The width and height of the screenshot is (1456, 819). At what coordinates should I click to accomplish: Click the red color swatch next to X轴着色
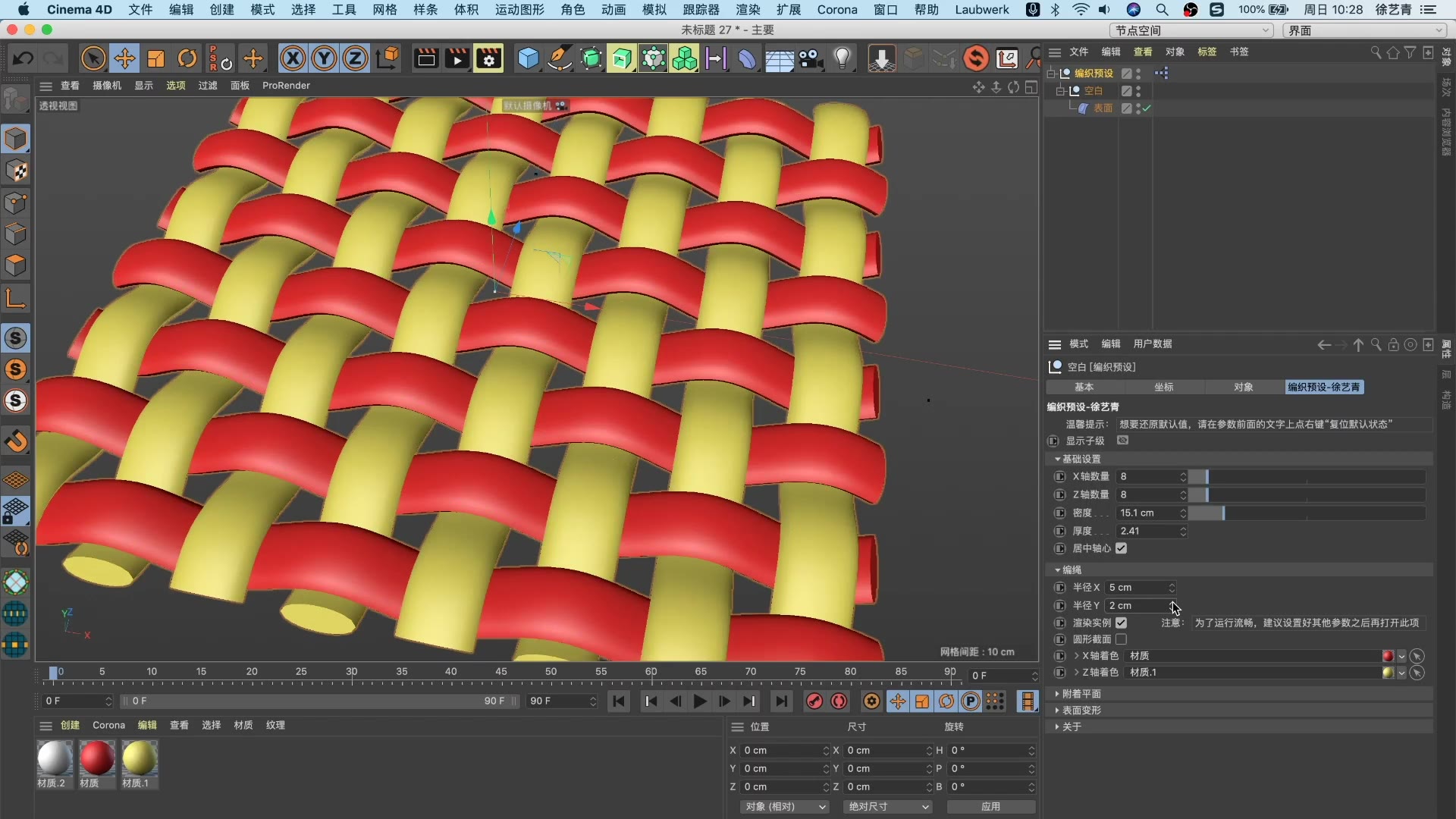1389,655
